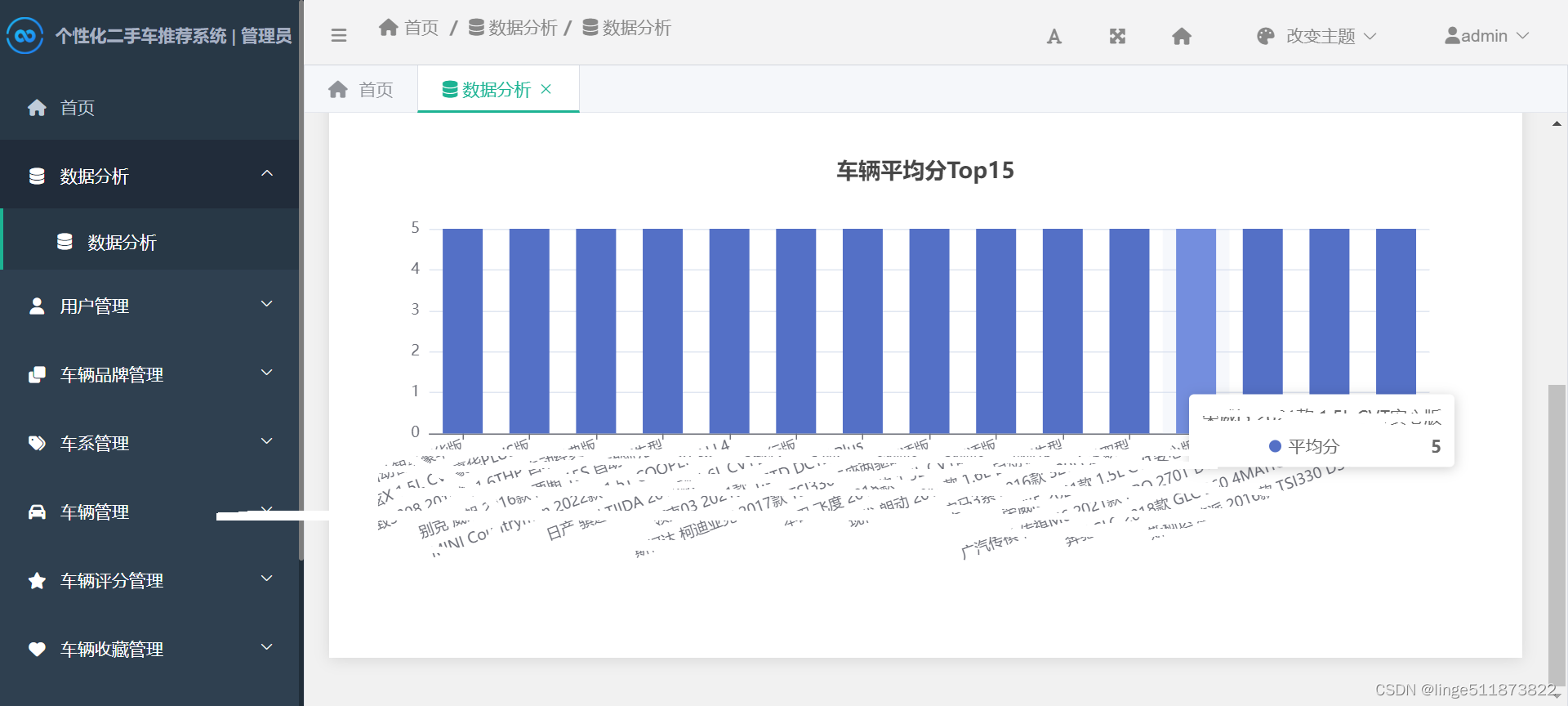Switch to the 首页 tab
Viewport: 1568px width, 706px height.
[360, 89]
